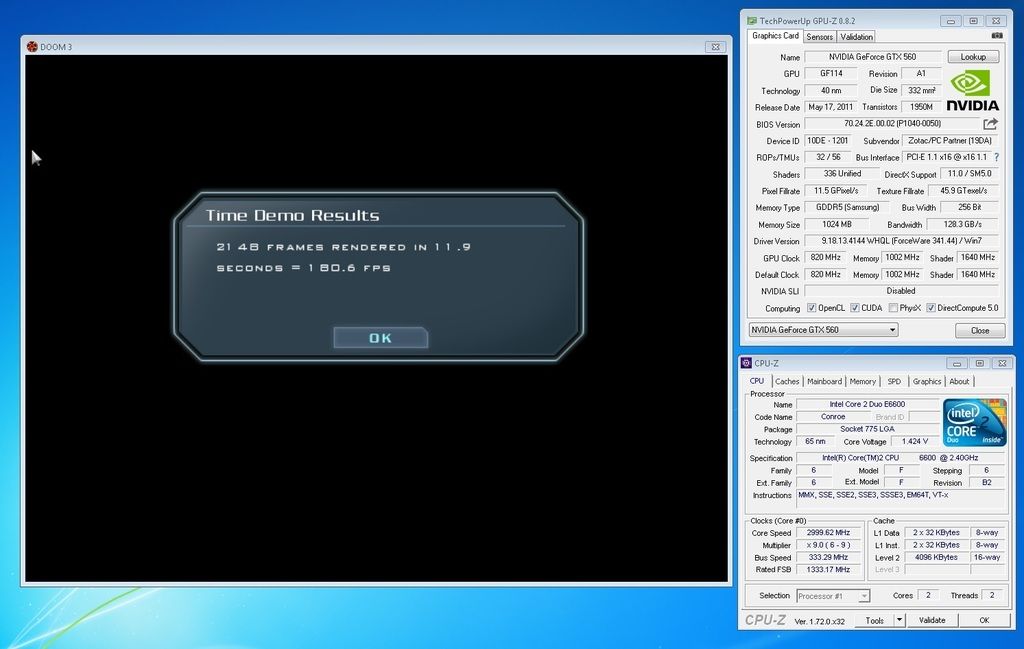
Task: Switch to the Sensors tab in GPU-Z
Action: point(820,37)
